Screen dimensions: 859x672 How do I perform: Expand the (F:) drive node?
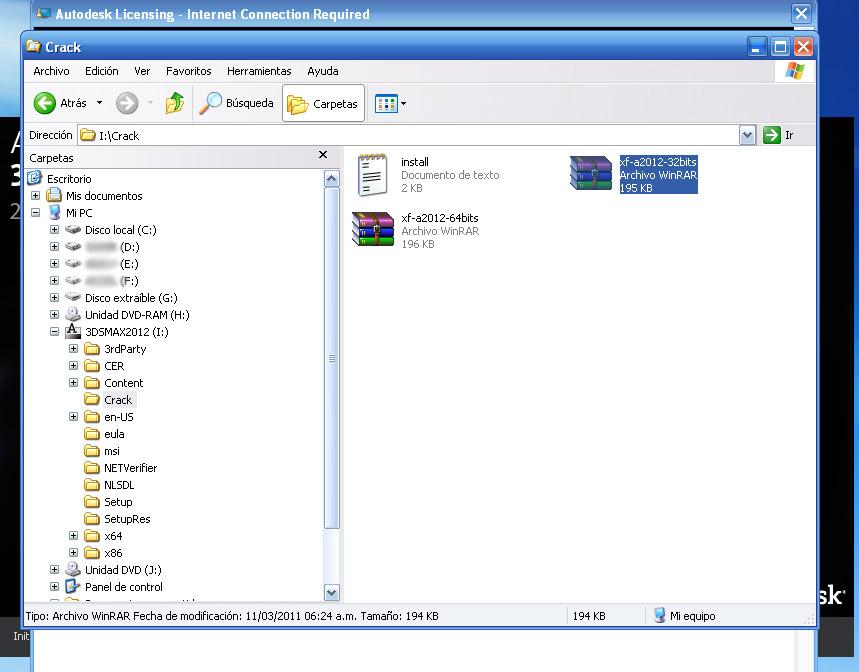[54, 280]
